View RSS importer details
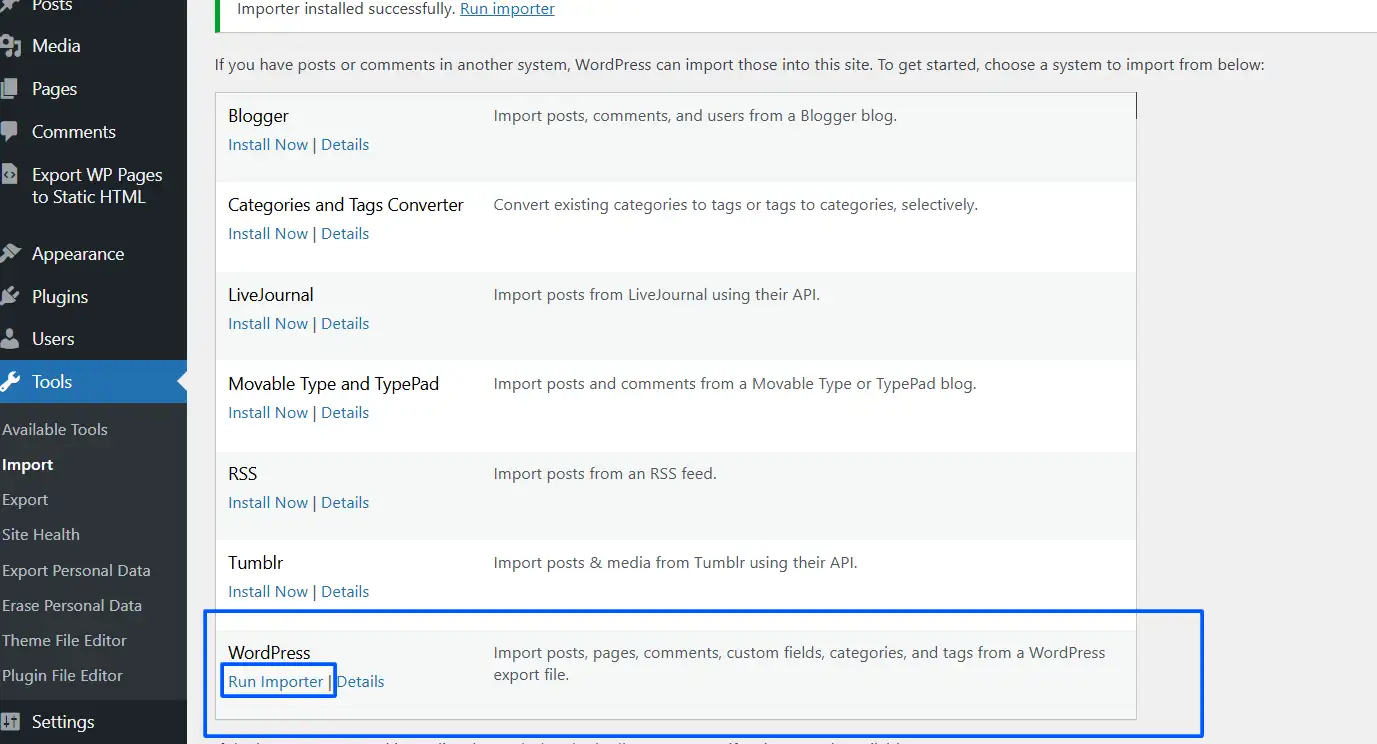Image resolution: width=1377 pixels, height=744 pixels. pos(345,503)
